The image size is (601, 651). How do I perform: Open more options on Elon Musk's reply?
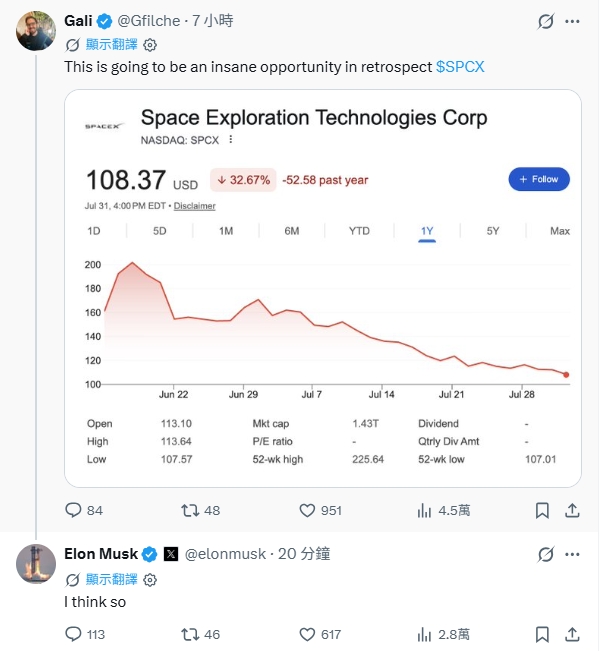[572, 554]
